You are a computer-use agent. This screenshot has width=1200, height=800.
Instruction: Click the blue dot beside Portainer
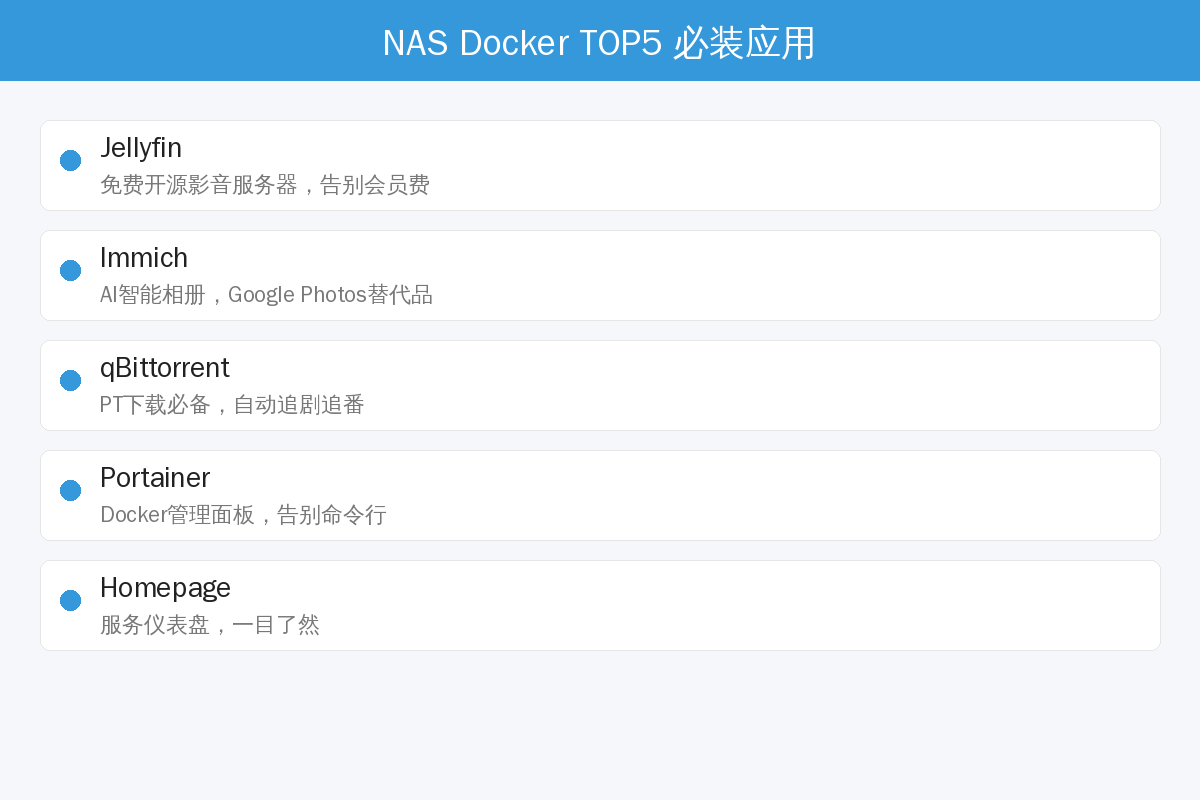(x=70, y=490)
